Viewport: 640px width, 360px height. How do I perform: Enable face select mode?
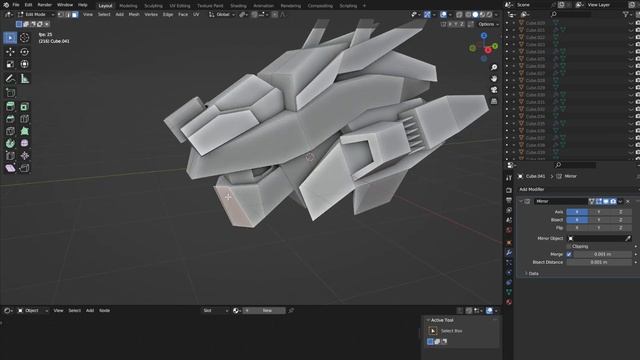[75, 15]
